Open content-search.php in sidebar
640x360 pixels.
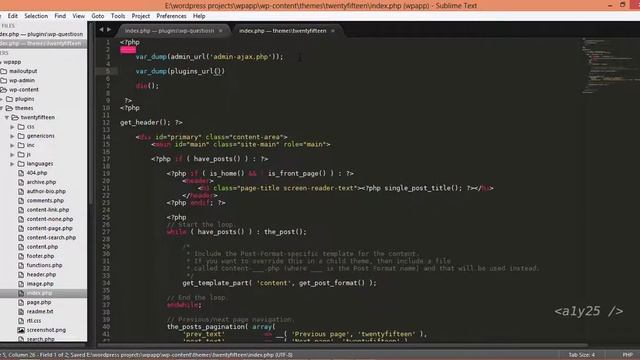point(51,238)
